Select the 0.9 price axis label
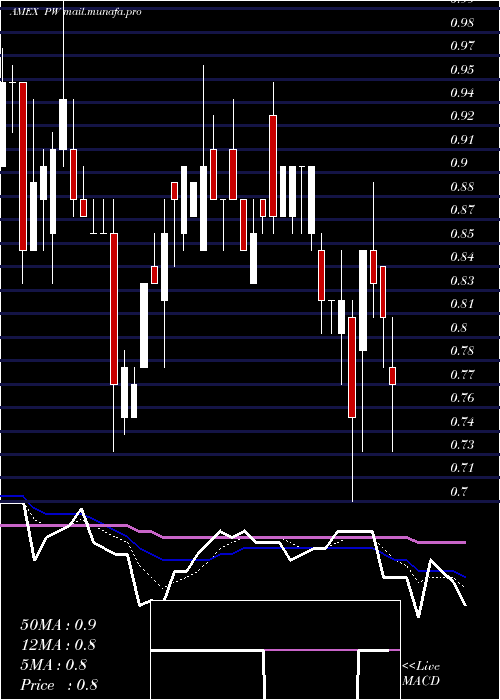The width and height of the screenshot is (500, 700). click(458, 162)
